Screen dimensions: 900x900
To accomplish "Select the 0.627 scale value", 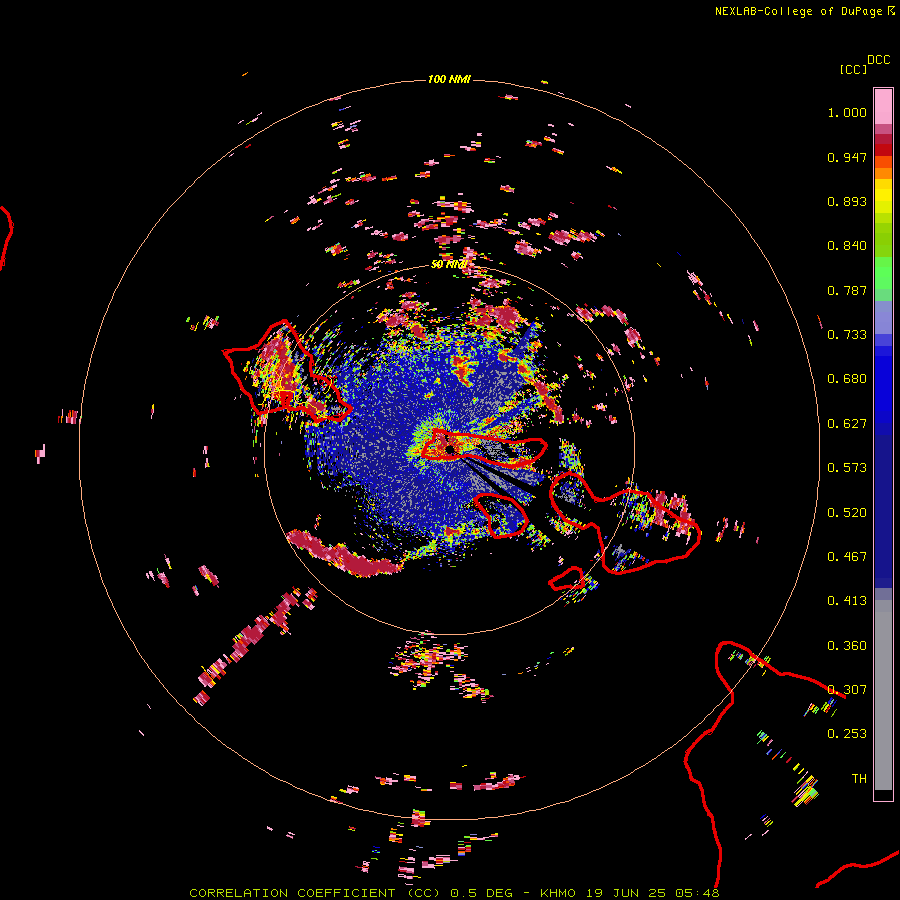I will pos(847,424).
